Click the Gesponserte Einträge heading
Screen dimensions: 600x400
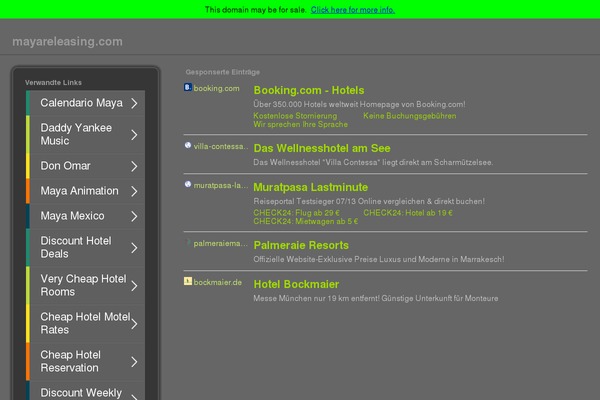[223, 72]
